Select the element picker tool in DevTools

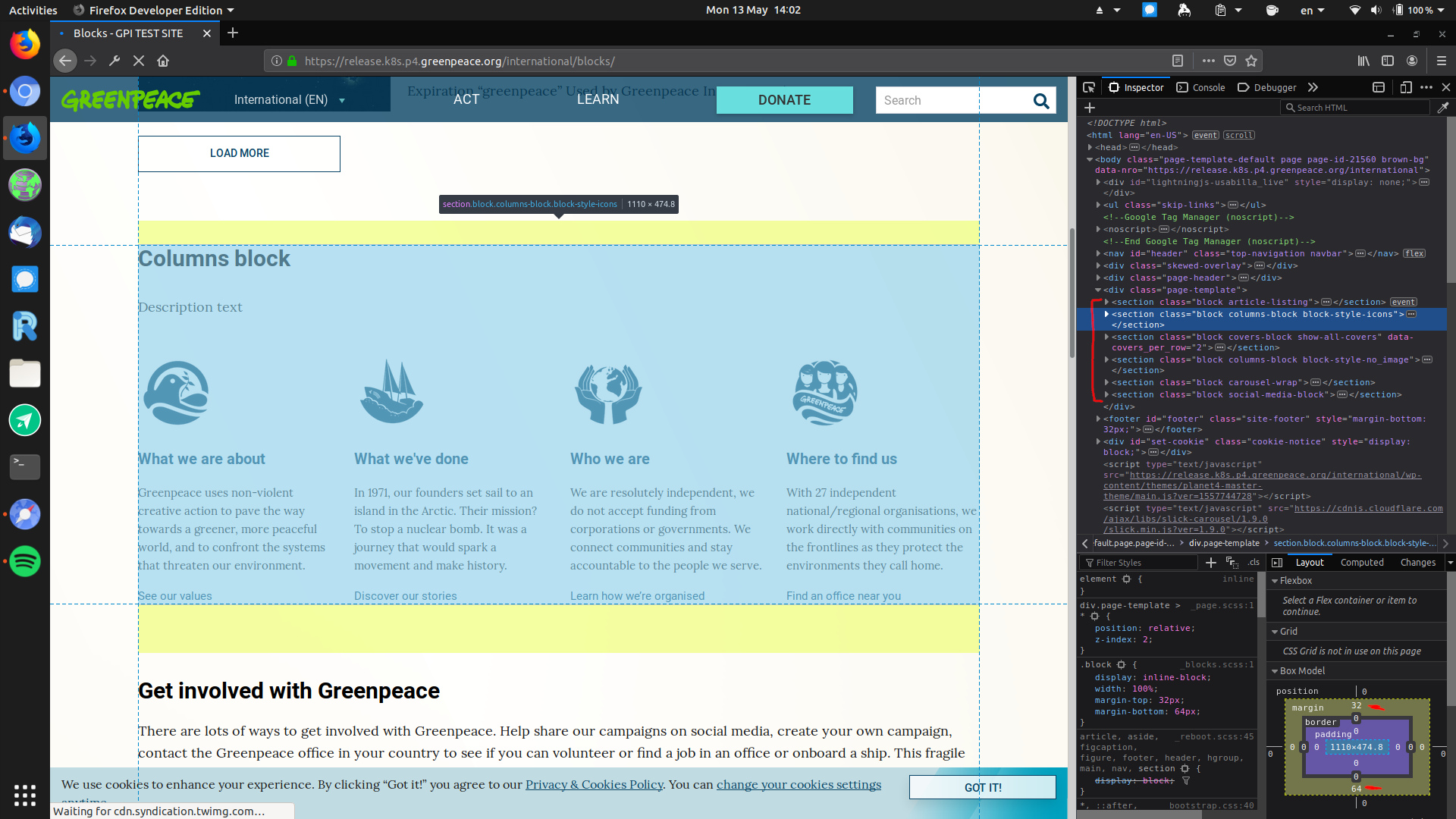[1088, 87]
